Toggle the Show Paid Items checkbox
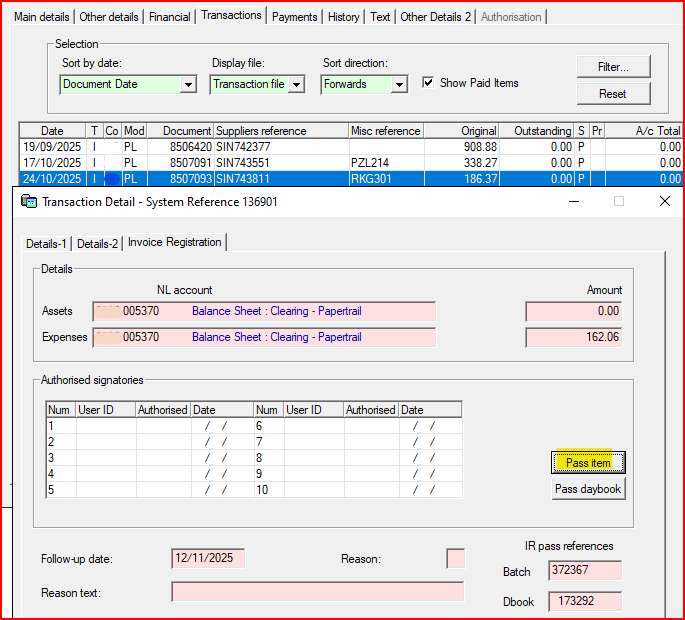 coord(428,83)
